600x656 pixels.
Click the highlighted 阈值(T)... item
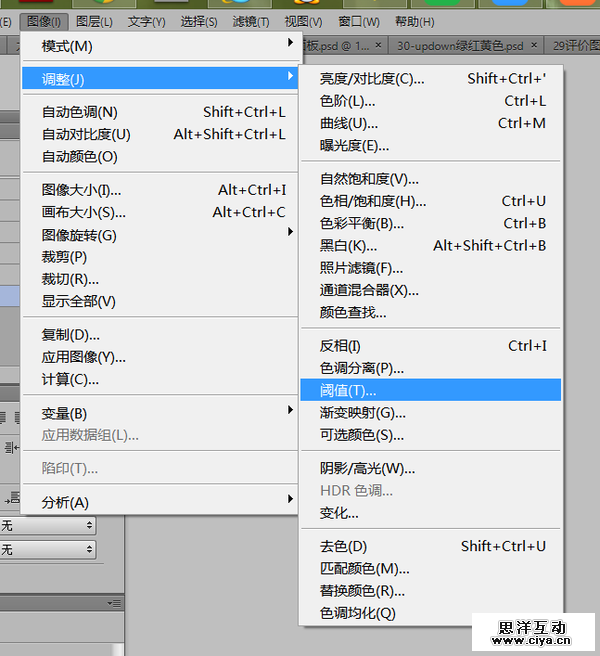[x=431, y=390]
